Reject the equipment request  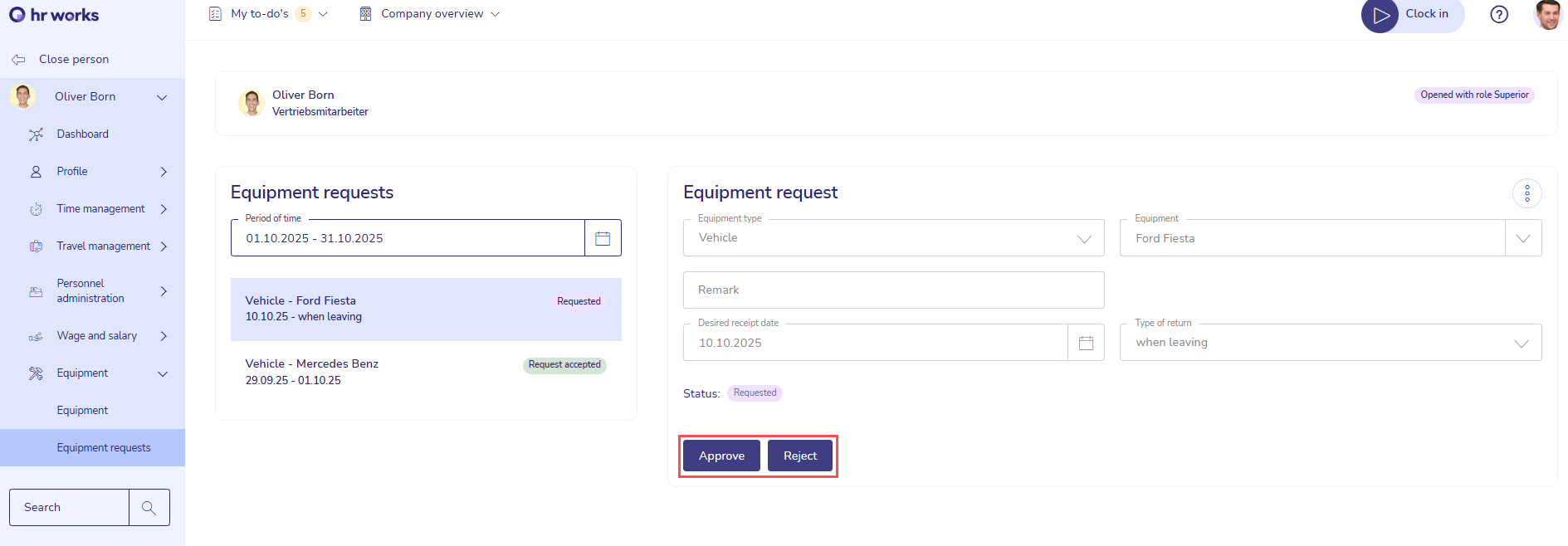pos(799,456)
